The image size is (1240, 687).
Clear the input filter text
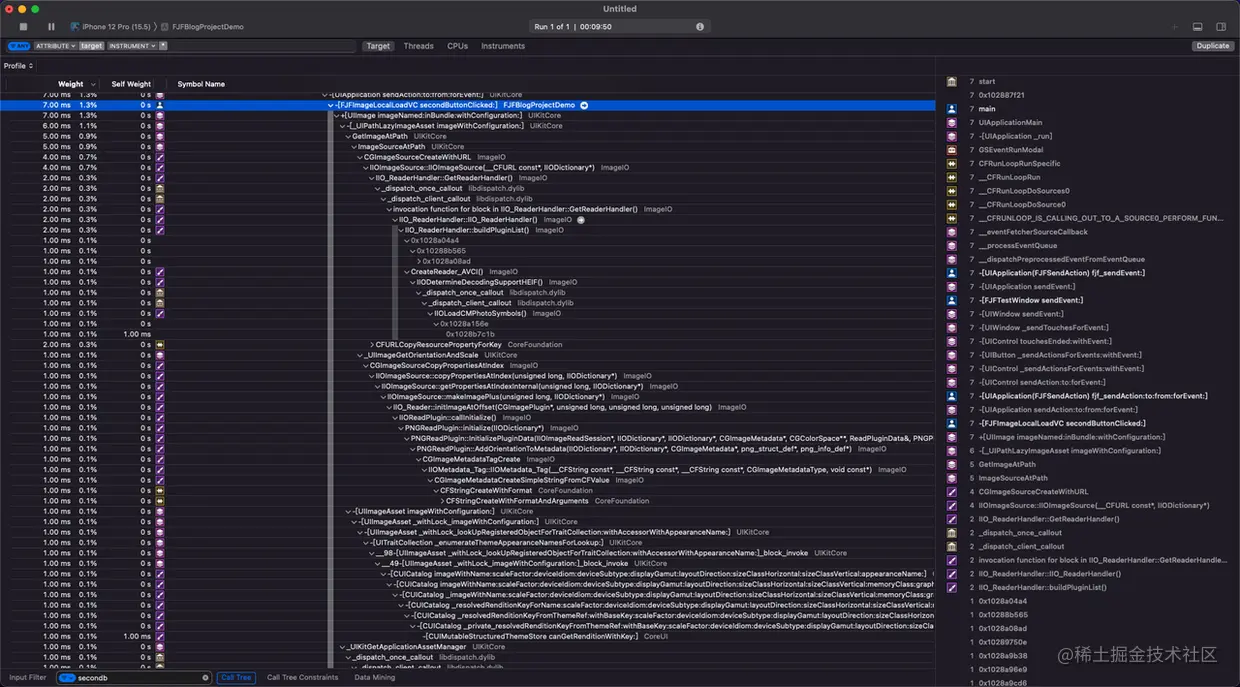click(205, 677)
